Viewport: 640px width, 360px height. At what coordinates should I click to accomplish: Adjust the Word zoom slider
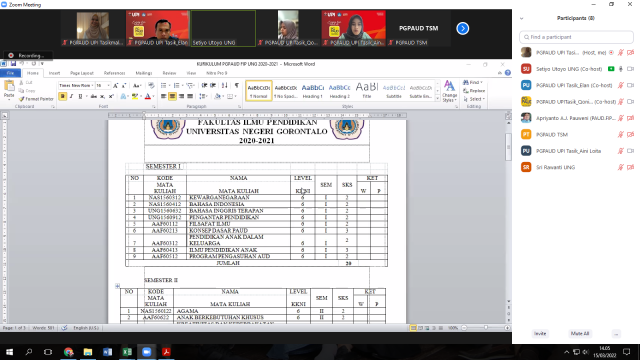point(486,328)
